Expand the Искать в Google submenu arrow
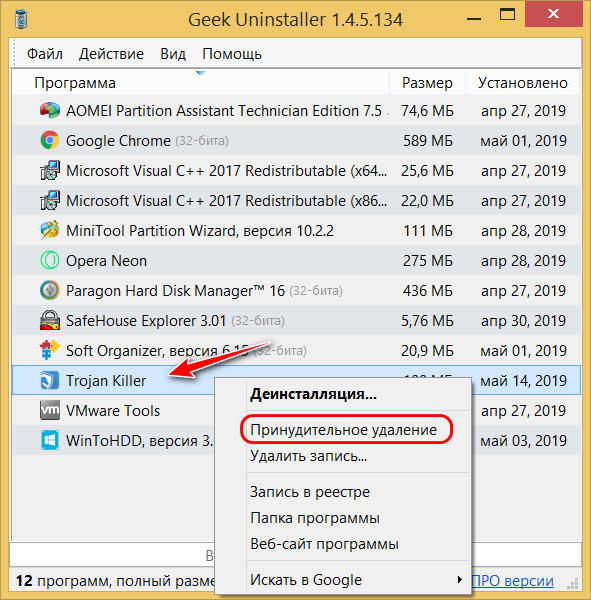 [460, 580]
